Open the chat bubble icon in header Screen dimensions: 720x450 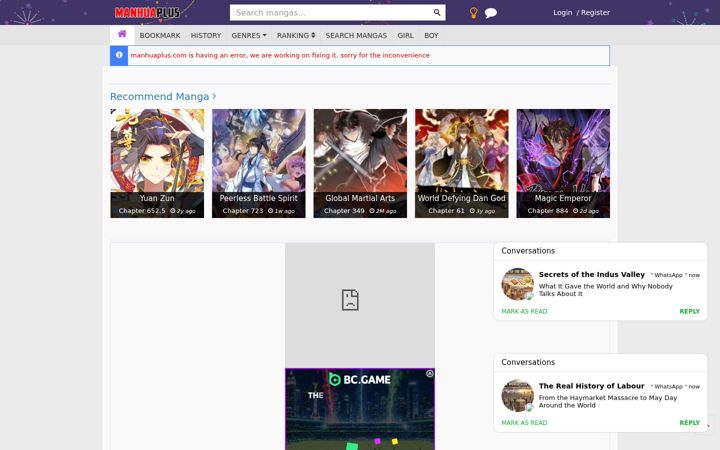(x=490, y=13)
